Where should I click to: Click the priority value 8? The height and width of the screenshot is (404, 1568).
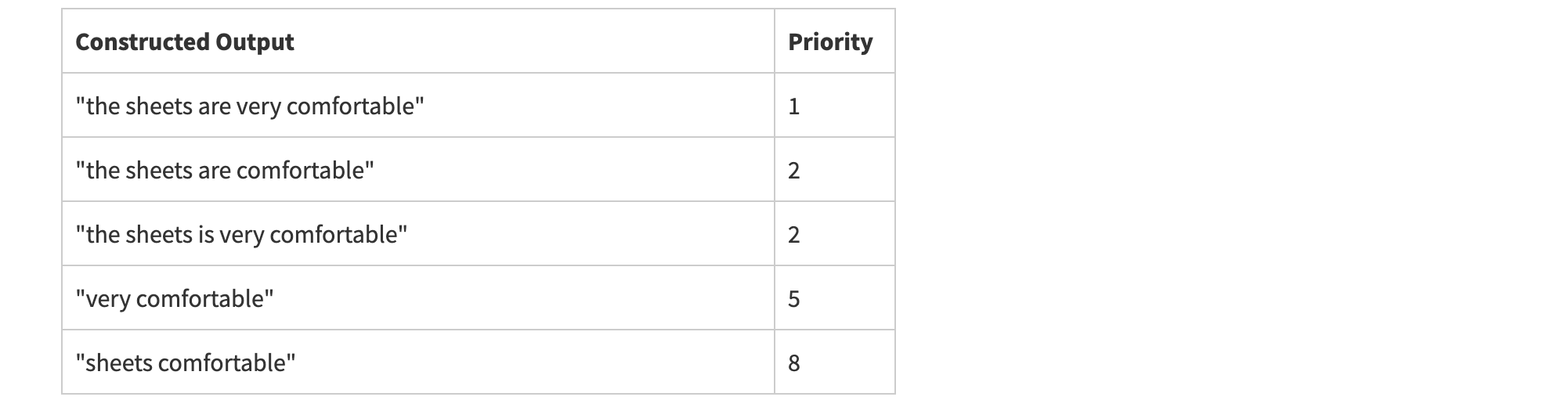tap(793, 363)
